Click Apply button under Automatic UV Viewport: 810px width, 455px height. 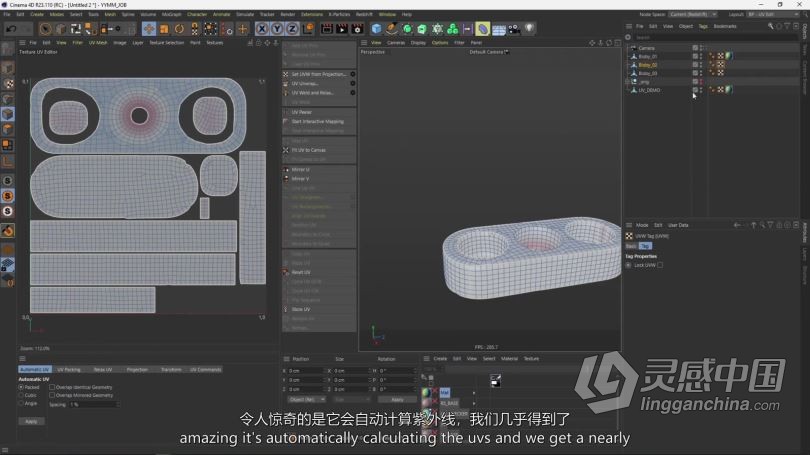(x=31, y=421)
